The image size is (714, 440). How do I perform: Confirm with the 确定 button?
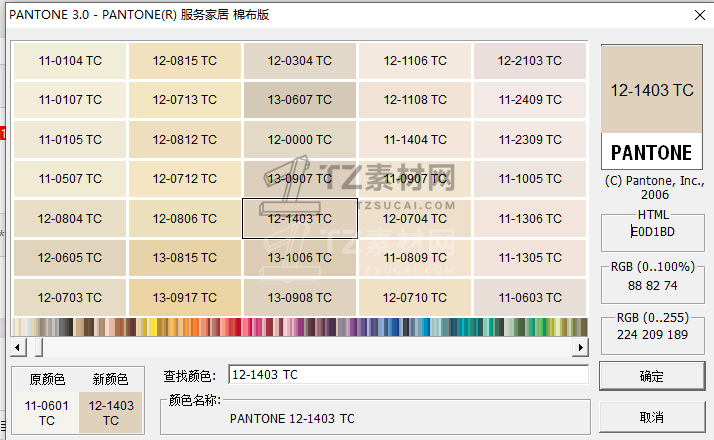(652, 376)
